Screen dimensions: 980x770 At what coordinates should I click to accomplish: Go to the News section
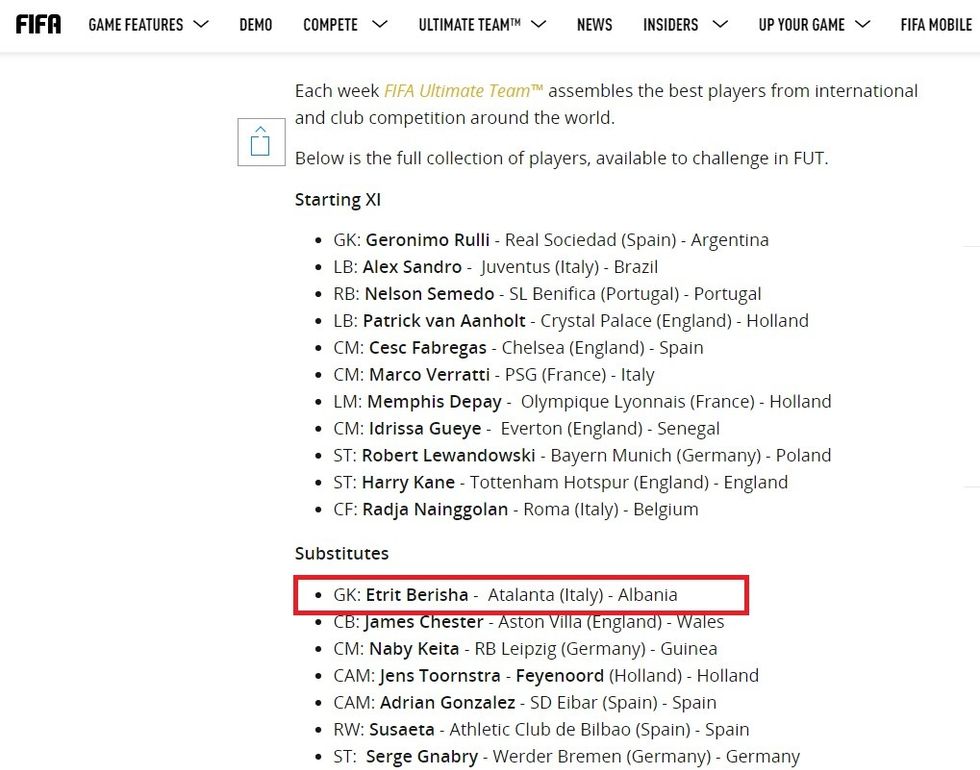594,24
